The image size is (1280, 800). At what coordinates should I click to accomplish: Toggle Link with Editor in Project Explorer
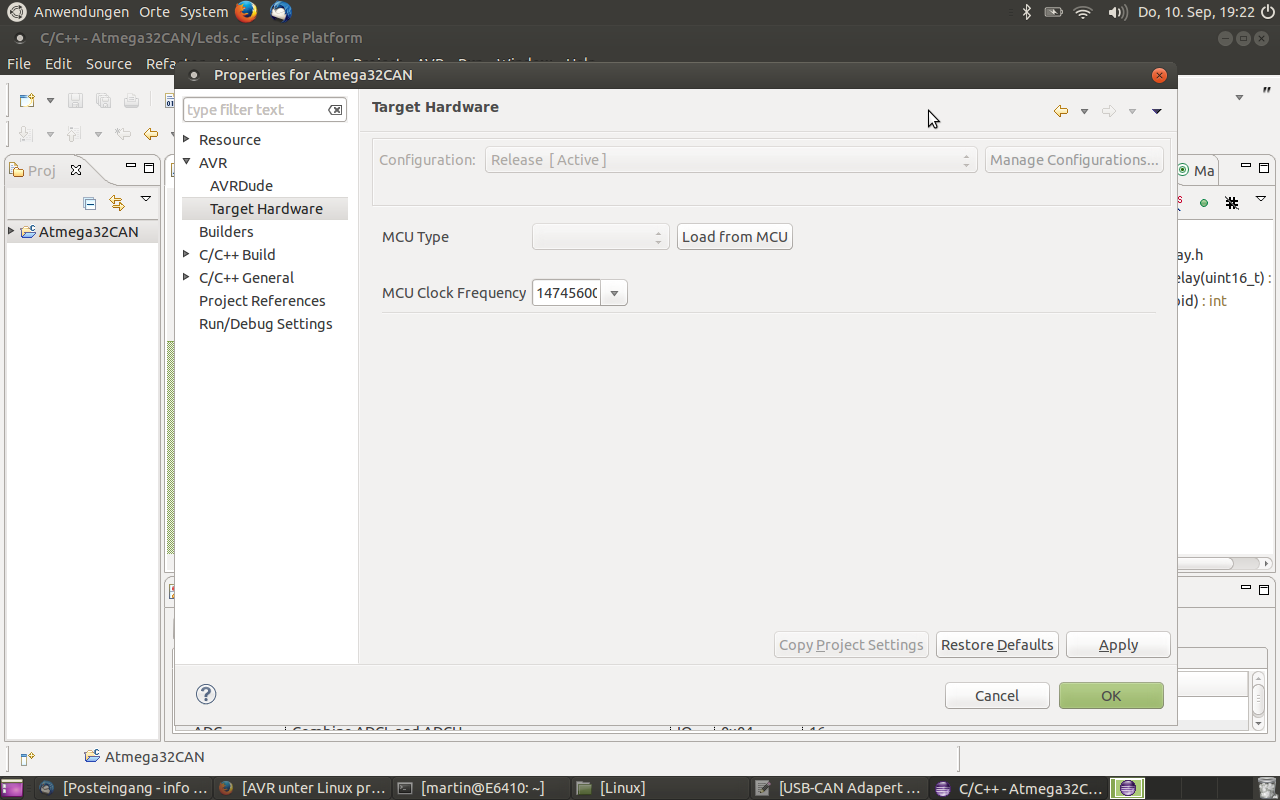(x=117, y=203)
